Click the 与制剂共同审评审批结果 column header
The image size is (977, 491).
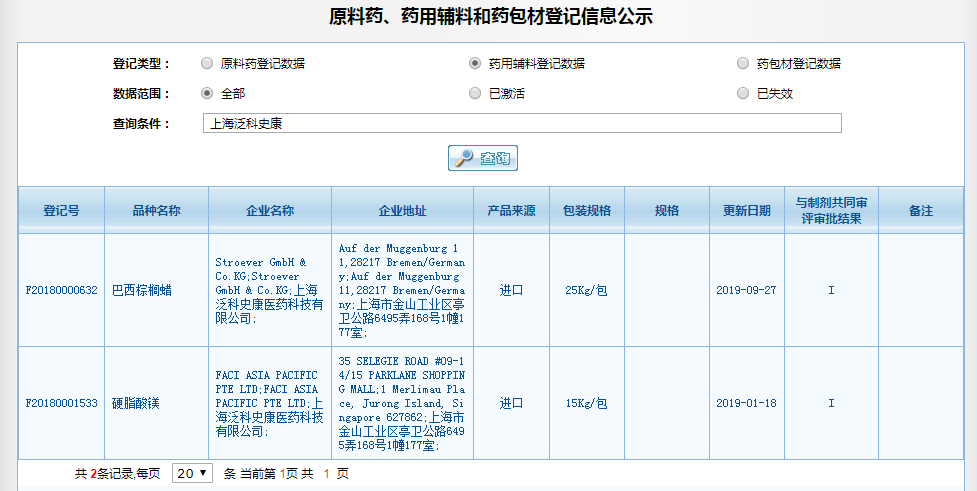point(831,211)
